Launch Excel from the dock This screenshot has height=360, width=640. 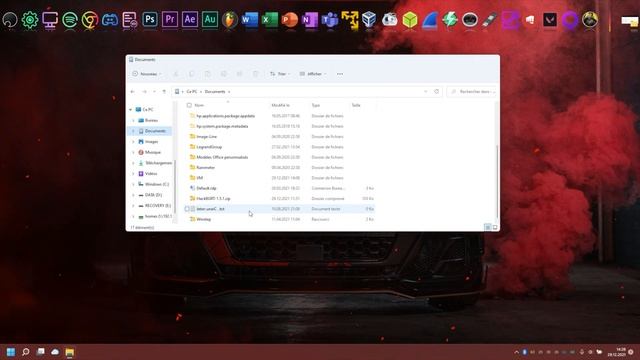point(270,20)
